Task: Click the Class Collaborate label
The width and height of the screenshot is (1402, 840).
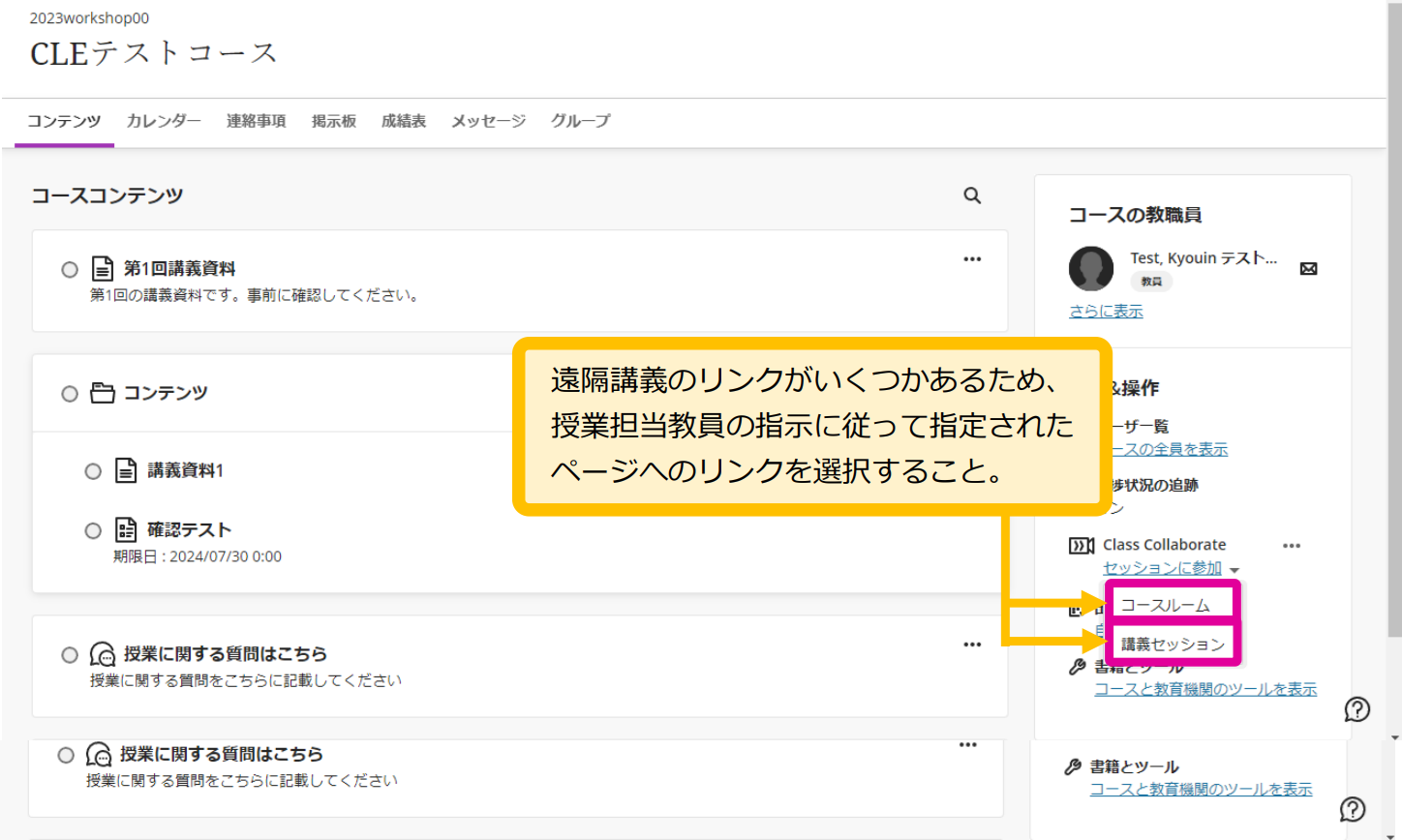Action: coord(1164,545)
